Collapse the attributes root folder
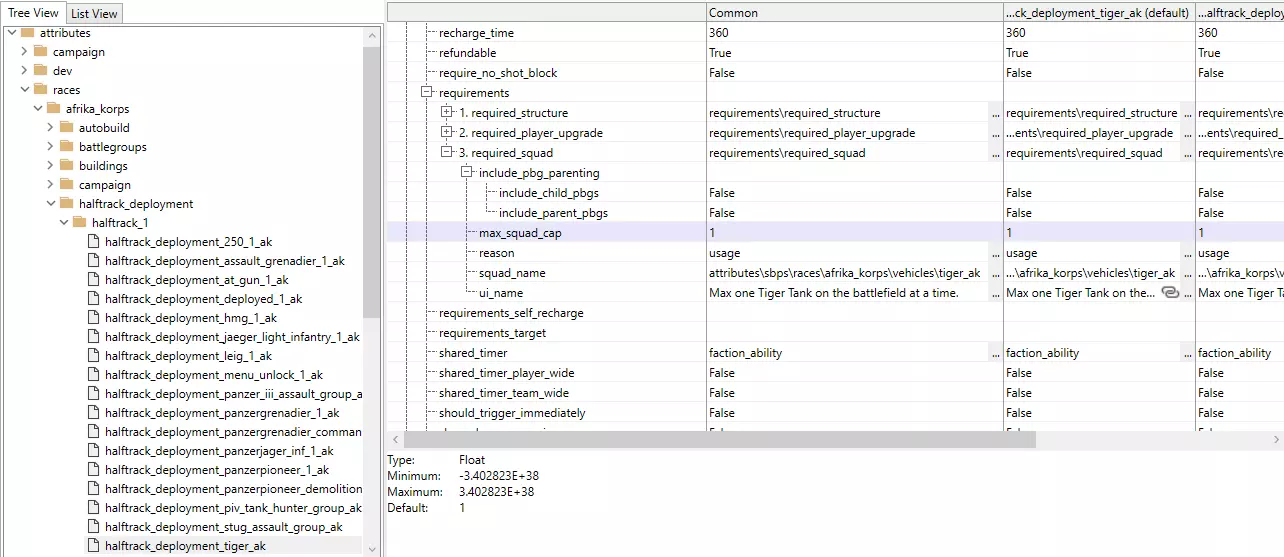 tap(11, 33)
